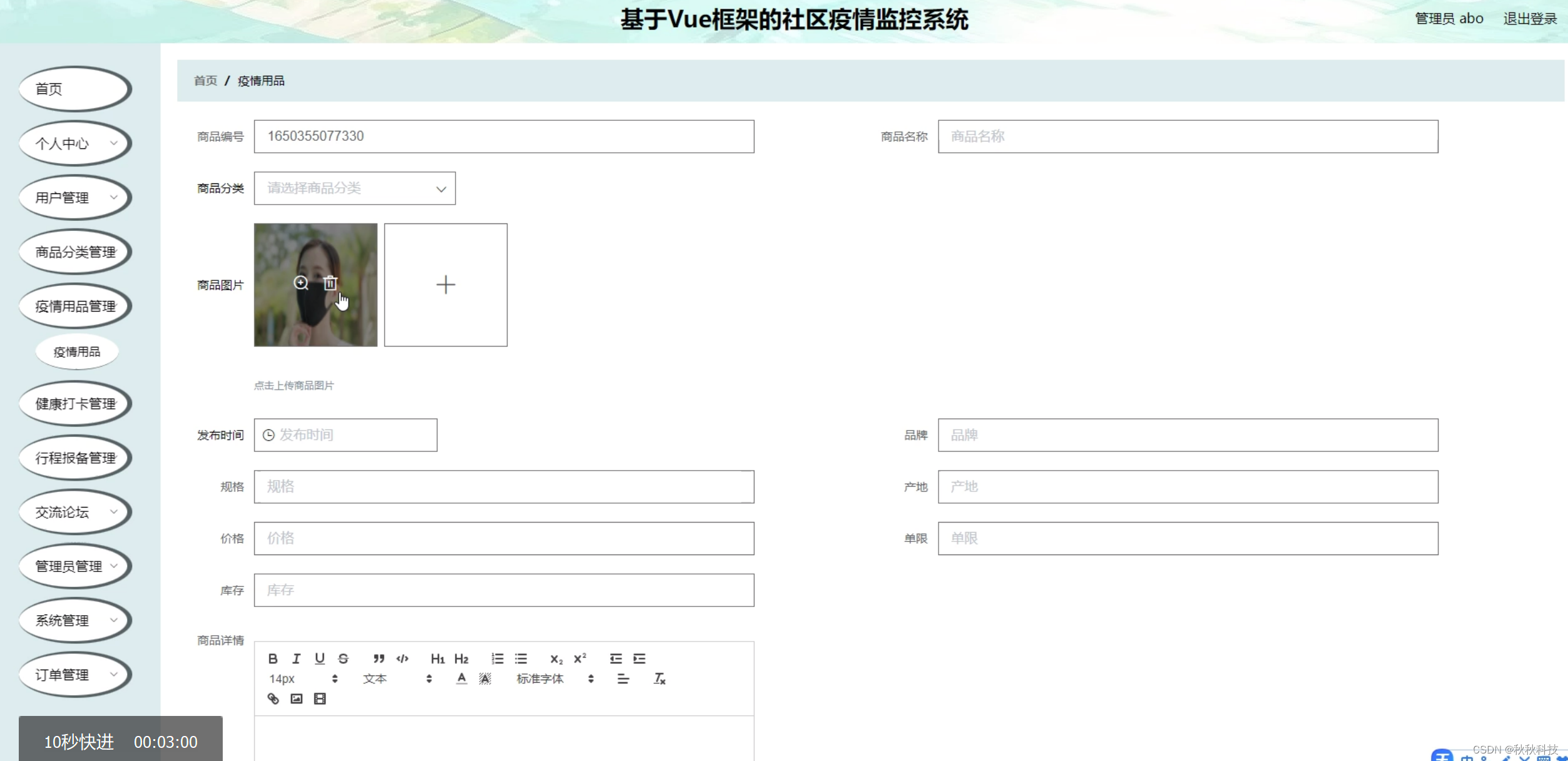Viewport: 1568px width, 761px height.
Task: Navigate to 首页 via breadcrumb
Action: click(x=205, y=81)
